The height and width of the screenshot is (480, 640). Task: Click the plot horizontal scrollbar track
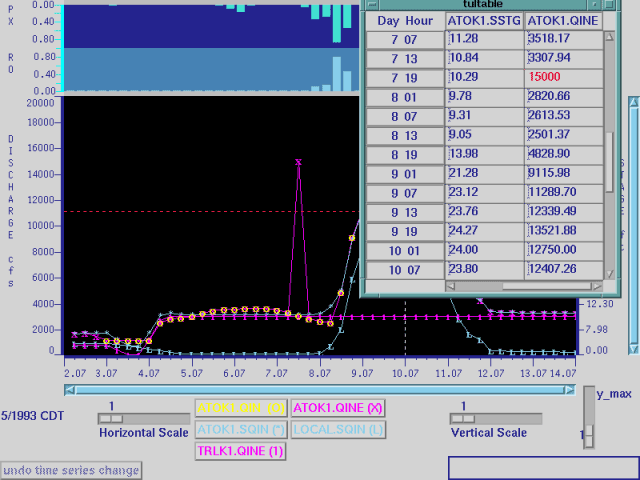tap(320, 390)
